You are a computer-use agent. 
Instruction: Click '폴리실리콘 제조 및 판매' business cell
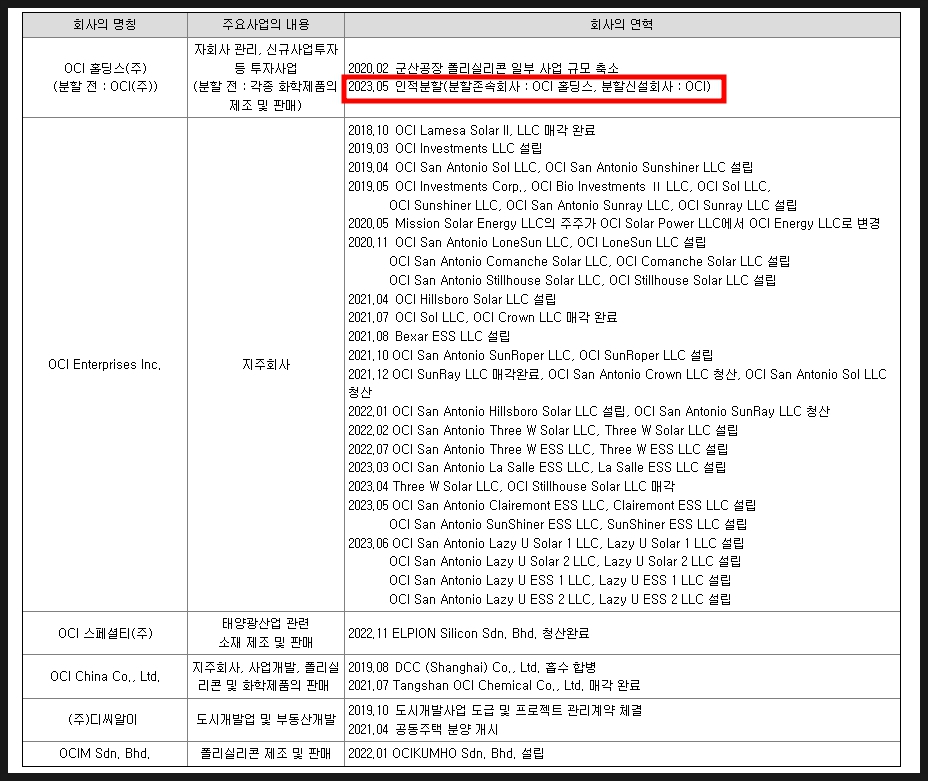[x=266, y=754]
